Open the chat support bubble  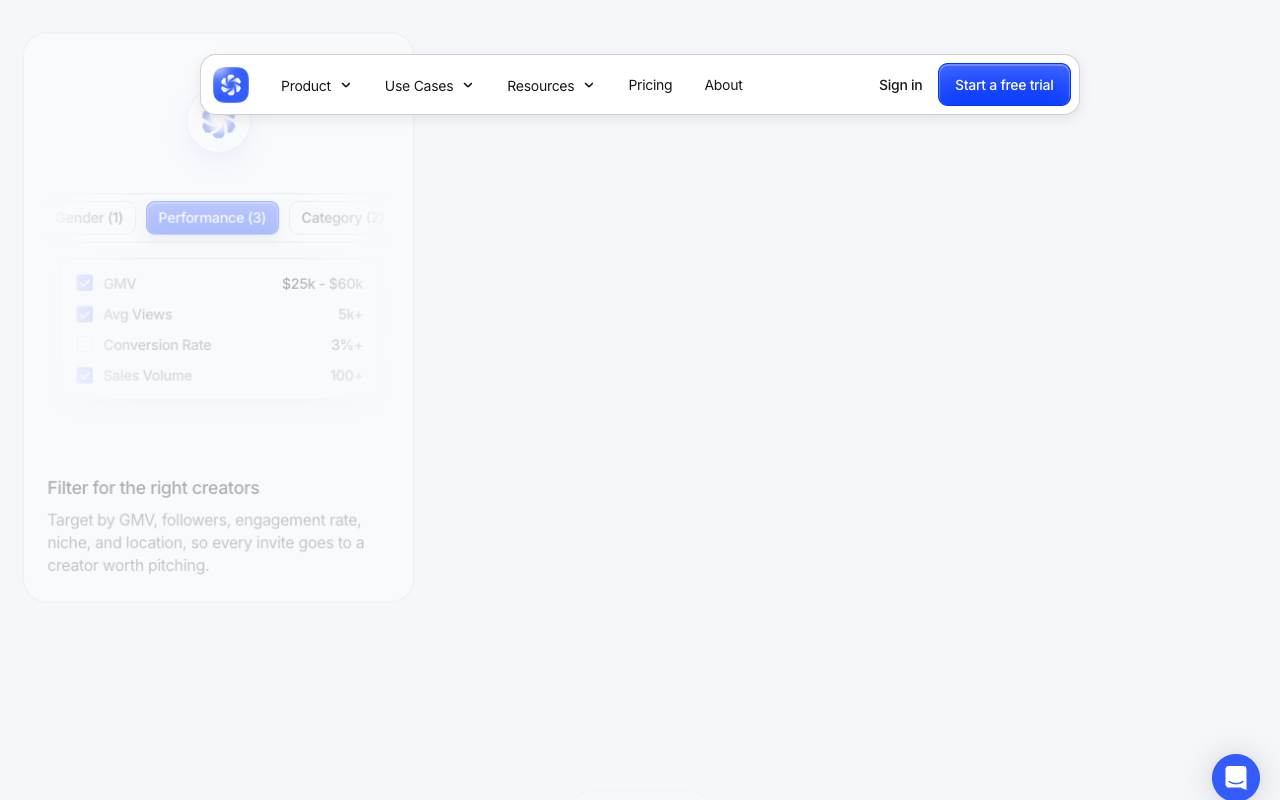coord(1236,777)
